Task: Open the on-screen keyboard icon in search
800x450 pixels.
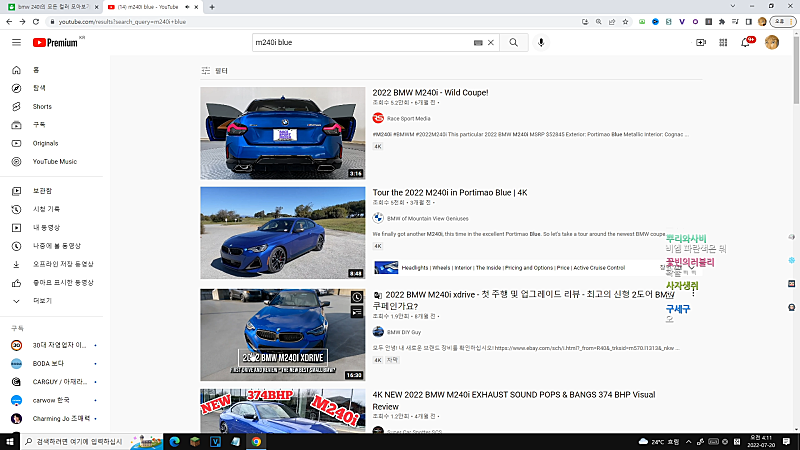Action: pyautogui.click(x=478, y=43)
